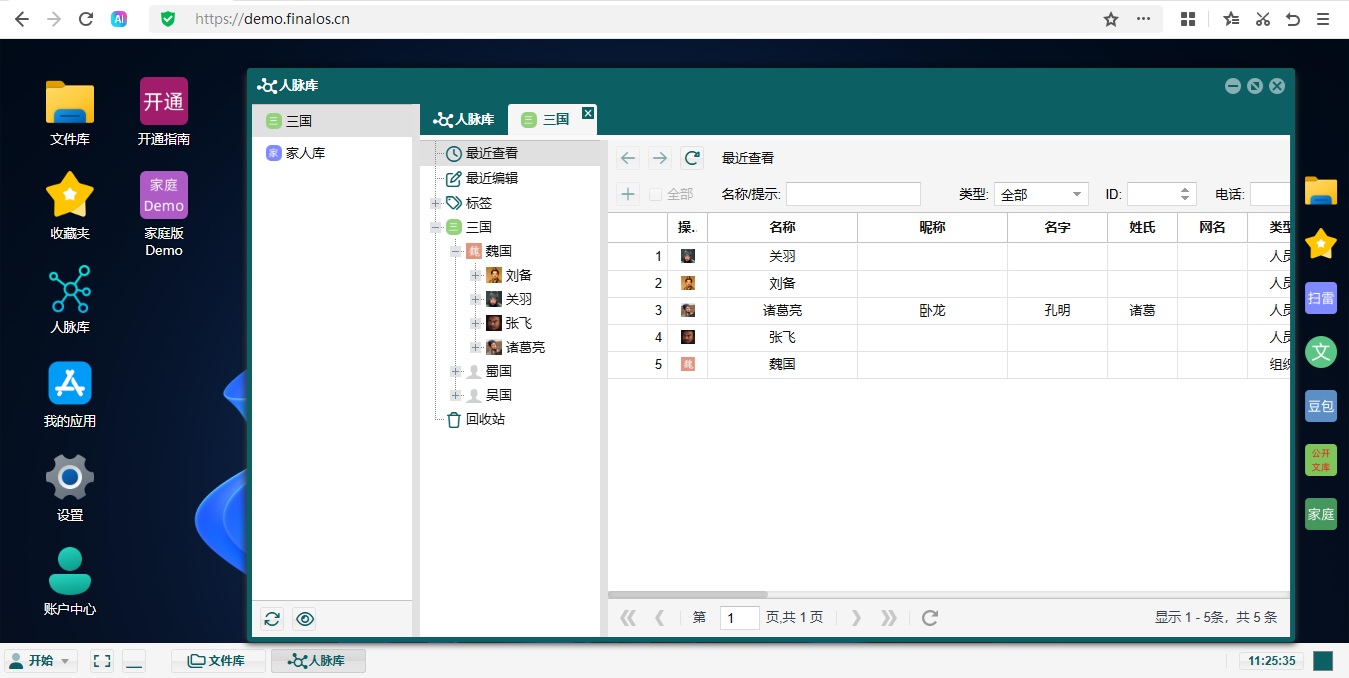Open 回收站 in the tree
This screenshot has width=1349, height=678.
point(485,419)
